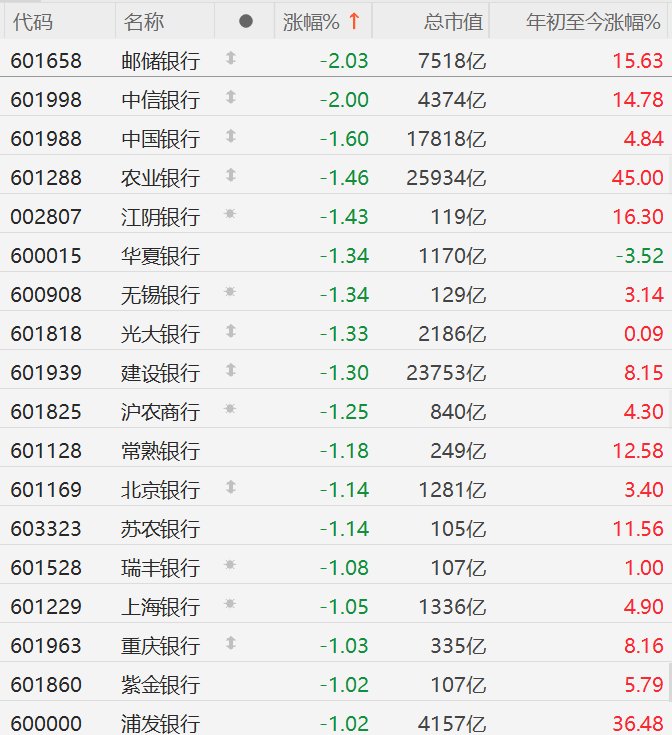Select the 华夏银行 row code 600015

[x=46, y=256]
